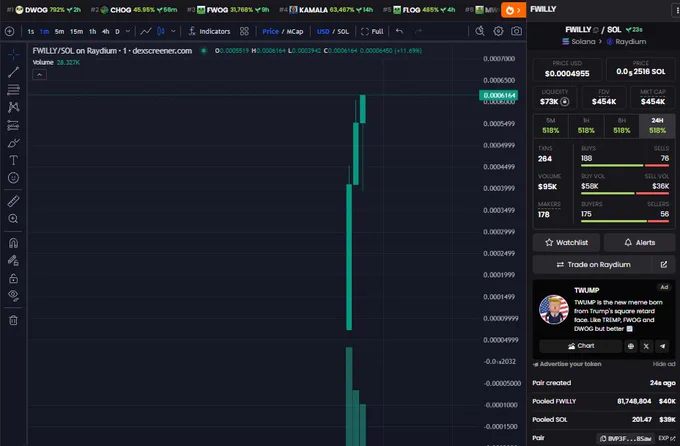680x446 pixels.
Task: Open the TWUMP X (Twitter) link
Action: [x=646, y=346]
